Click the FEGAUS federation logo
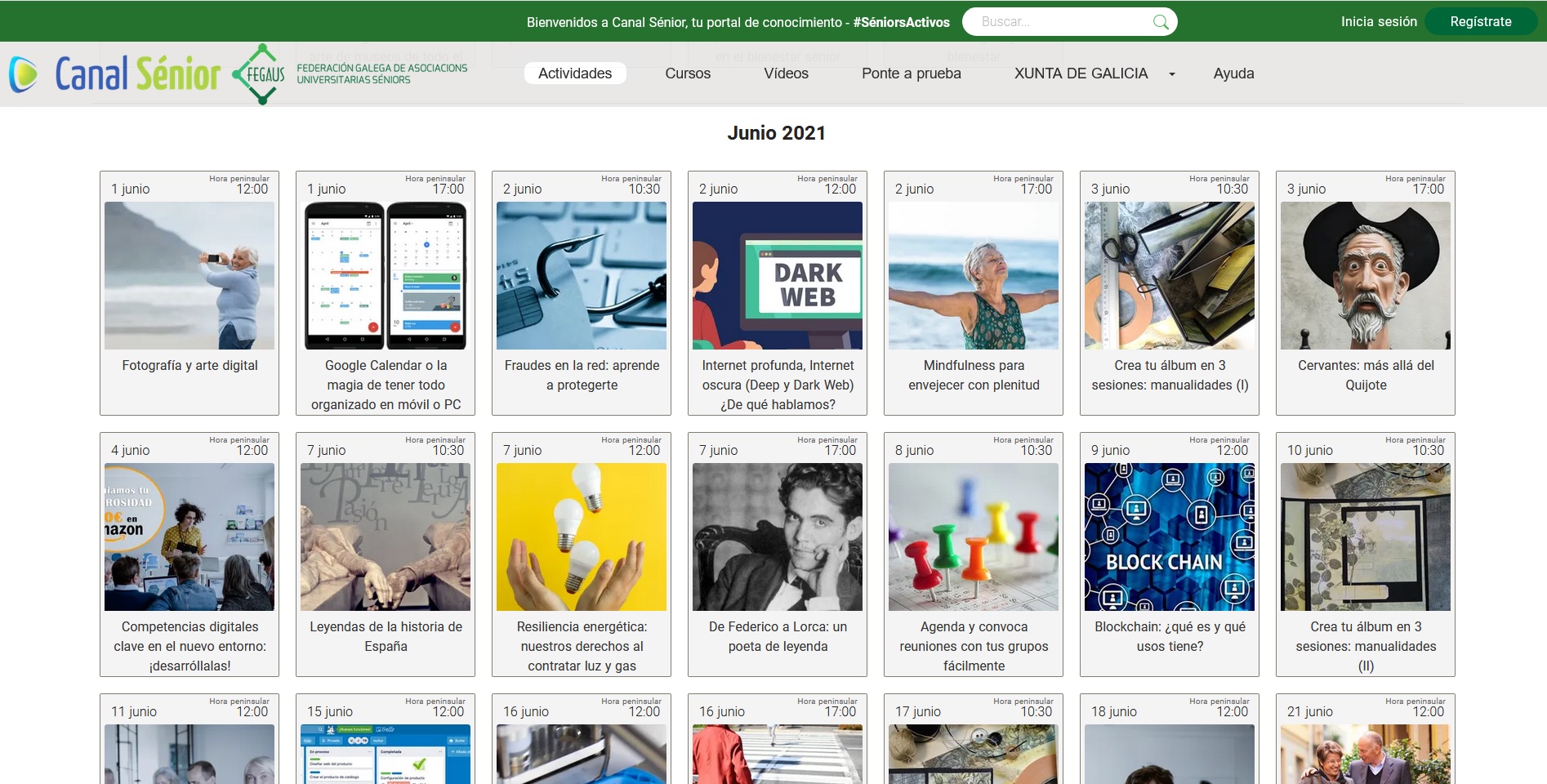The width and height of the screenshot is (1547, 784). click(x=350, y=73)
